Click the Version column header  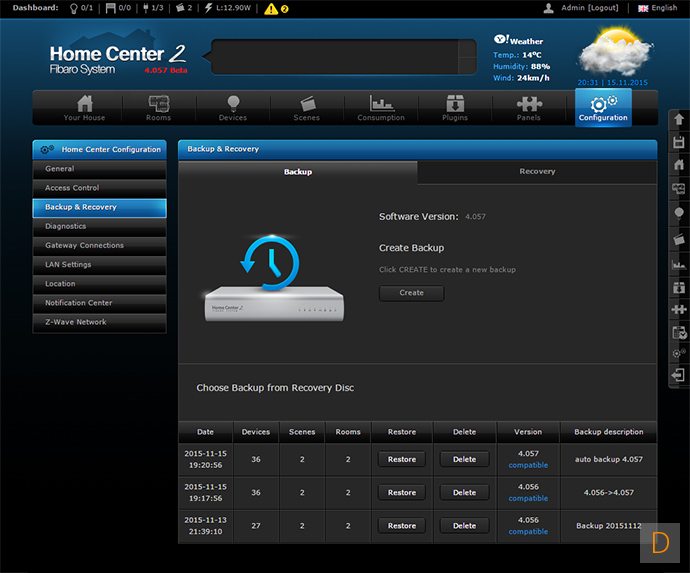528,432
